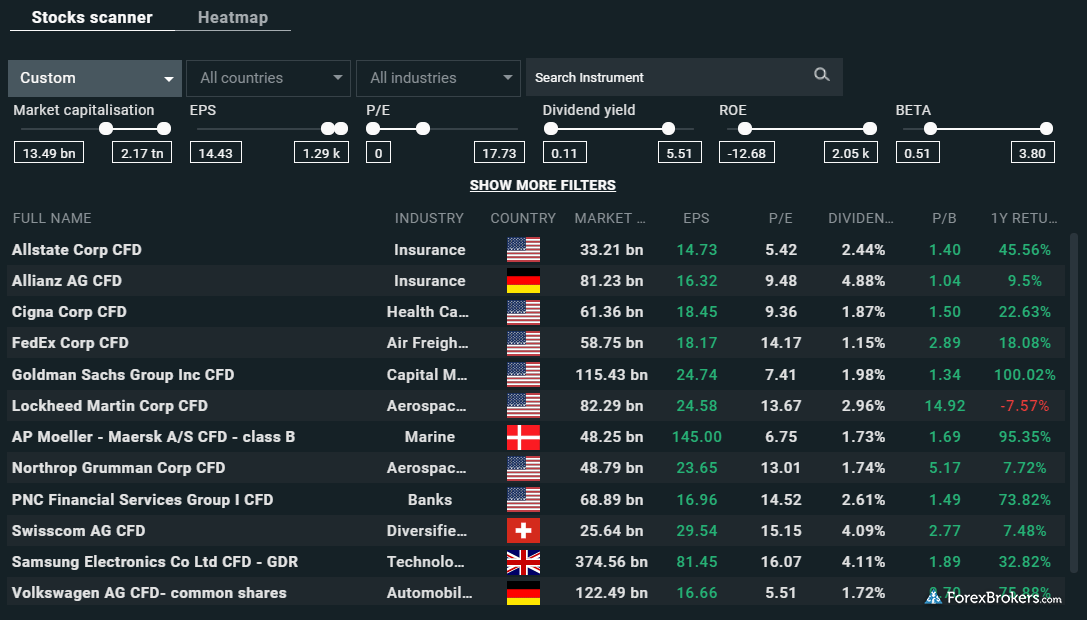The width and height of the screenshot is (1087, 620).
Task: Click the Swiss flag beside Swisscom AG
Action: tap(523, 530)
